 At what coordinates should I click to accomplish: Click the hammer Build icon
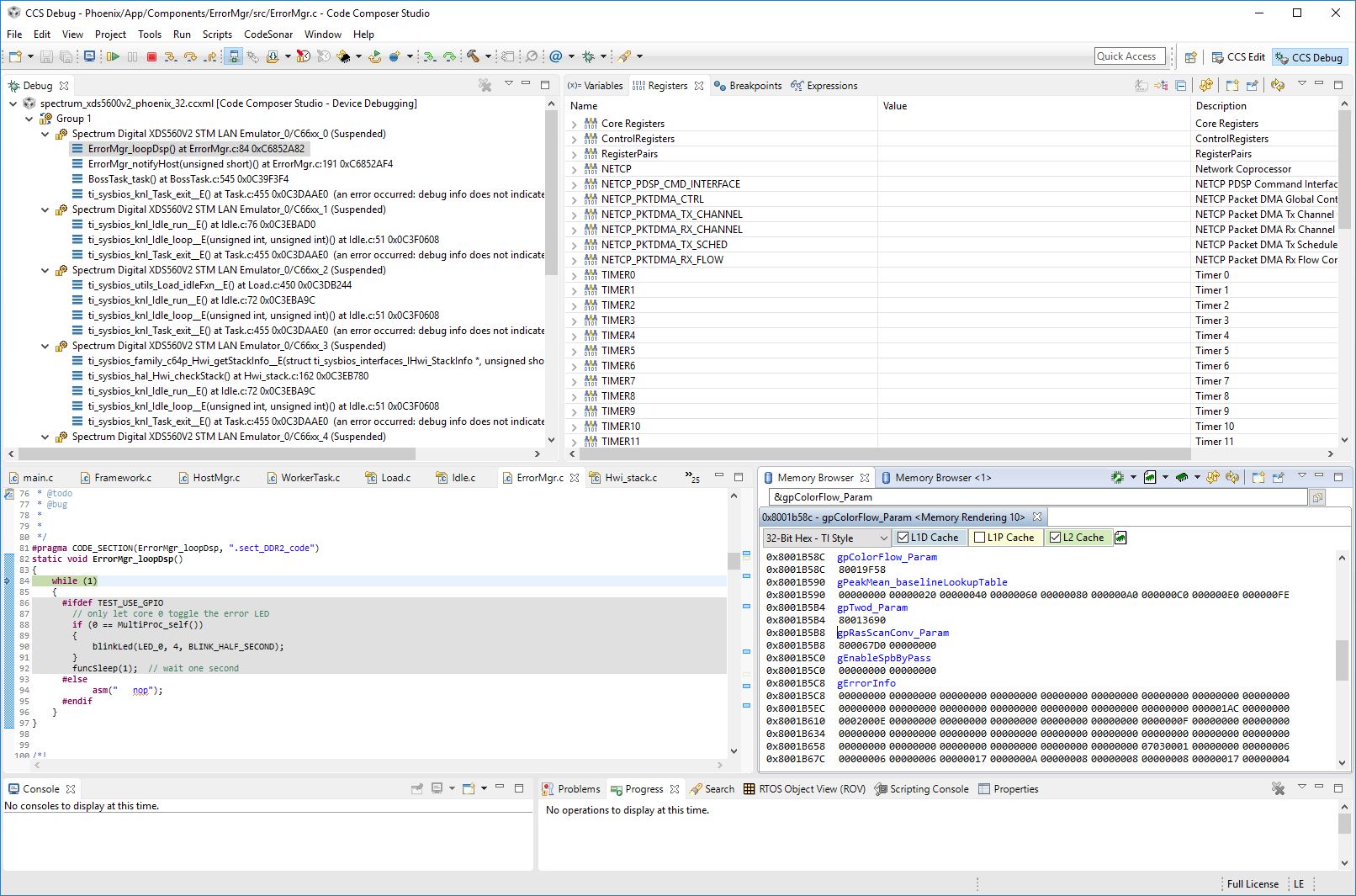[x=474, y=56]
